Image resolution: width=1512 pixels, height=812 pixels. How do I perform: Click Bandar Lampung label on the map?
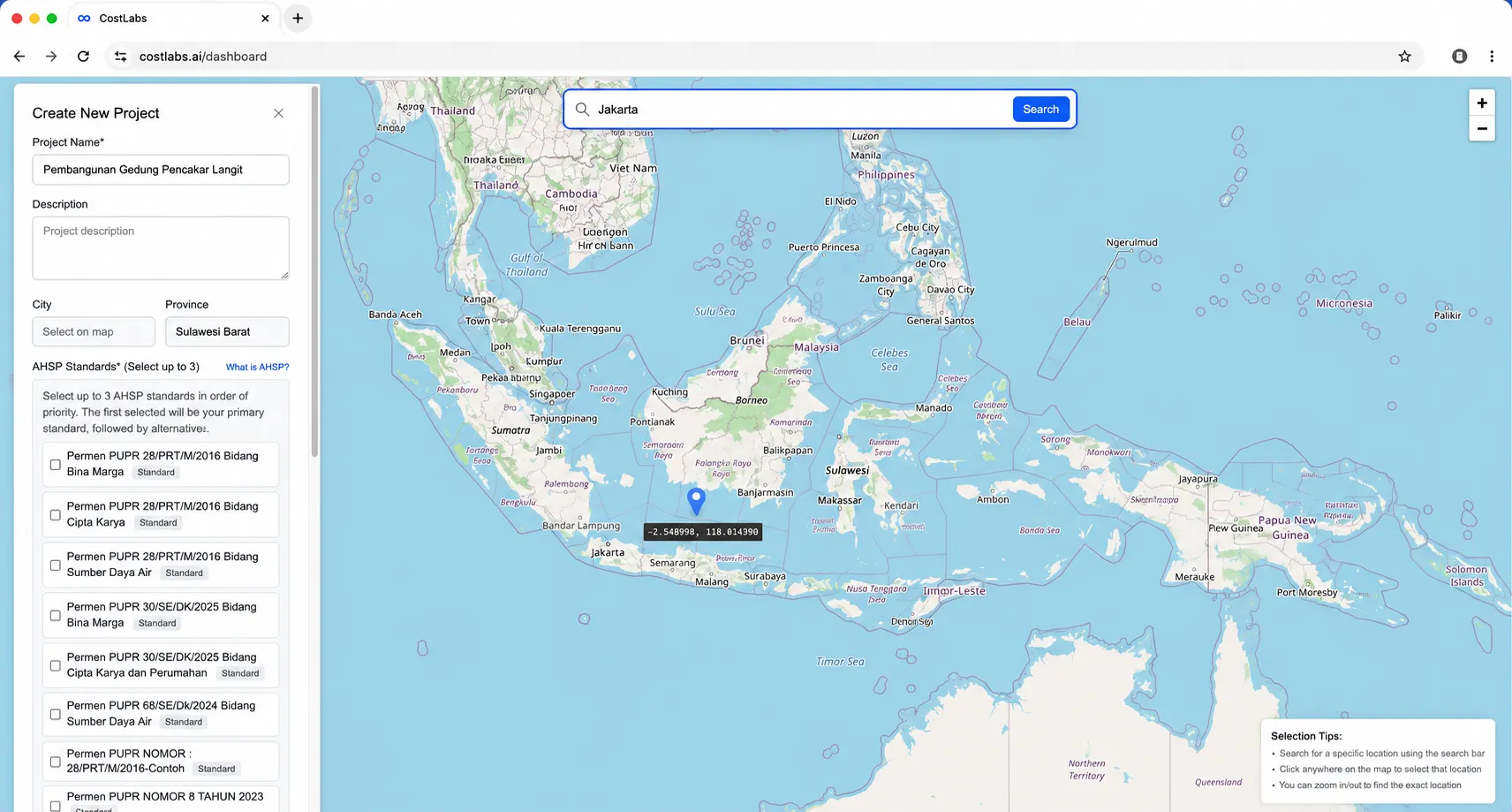[581, 525]
